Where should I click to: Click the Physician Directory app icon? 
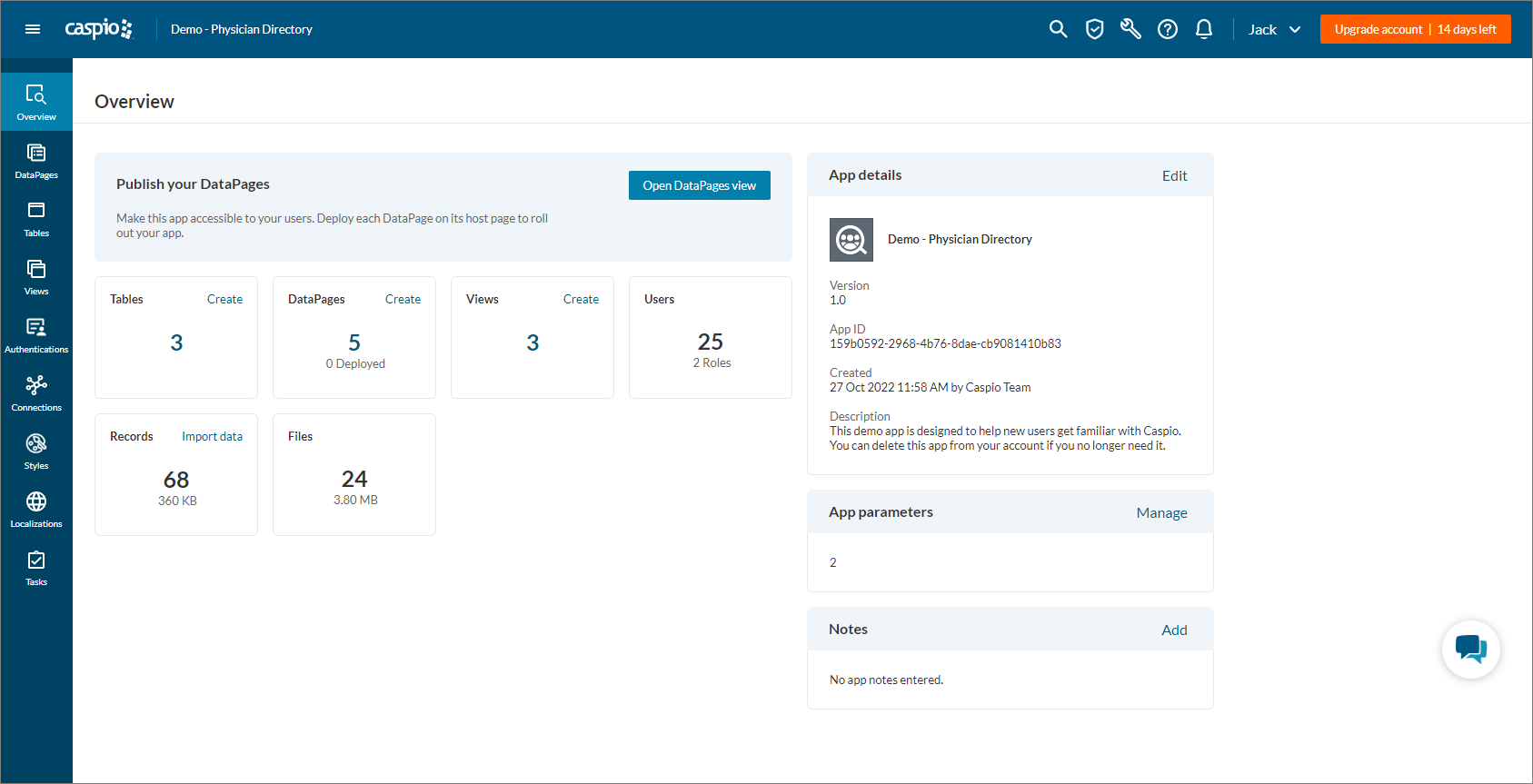[x=851, y=240]
